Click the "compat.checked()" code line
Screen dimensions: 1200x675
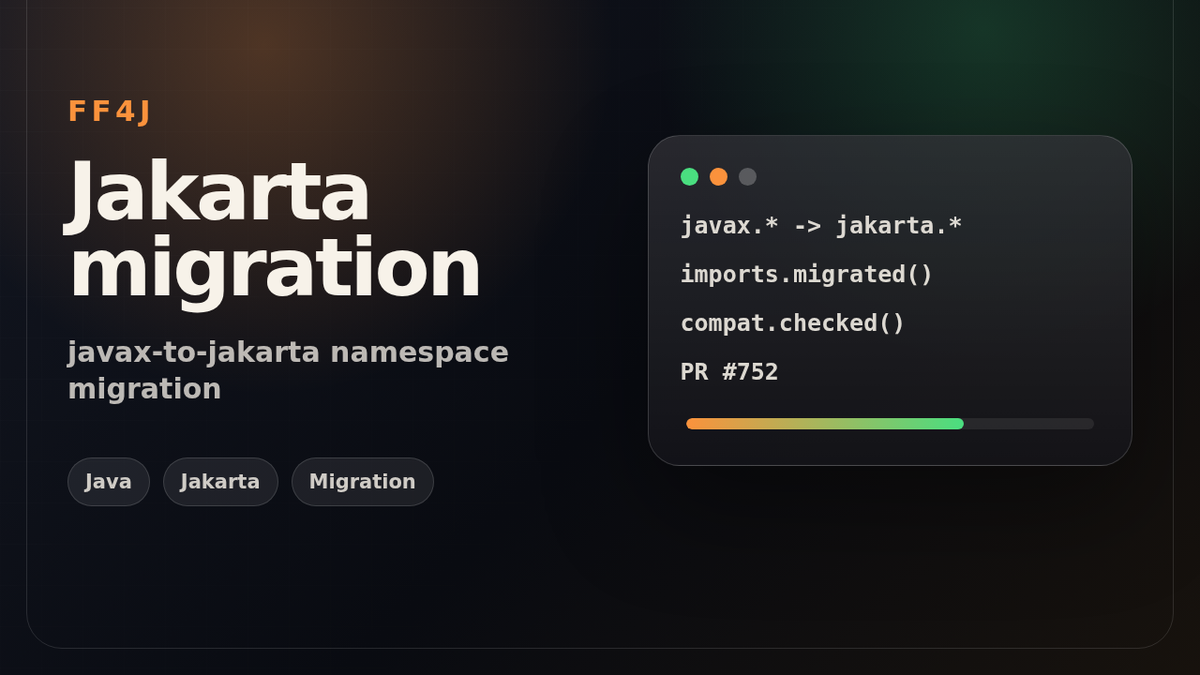(x=792, y=323)
